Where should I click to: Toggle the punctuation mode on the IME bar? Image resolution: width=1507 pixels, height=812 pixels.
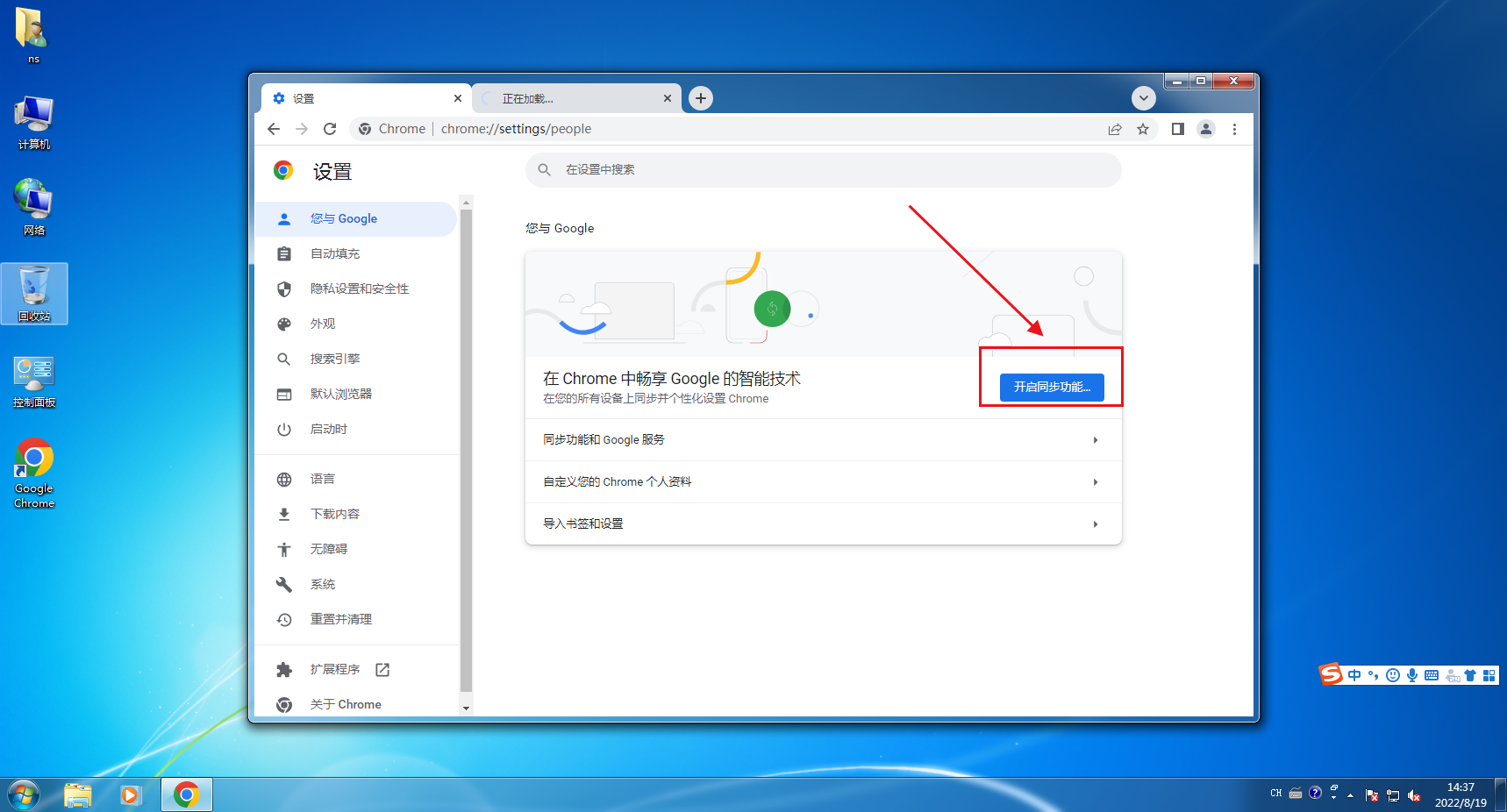point(1374,675)
